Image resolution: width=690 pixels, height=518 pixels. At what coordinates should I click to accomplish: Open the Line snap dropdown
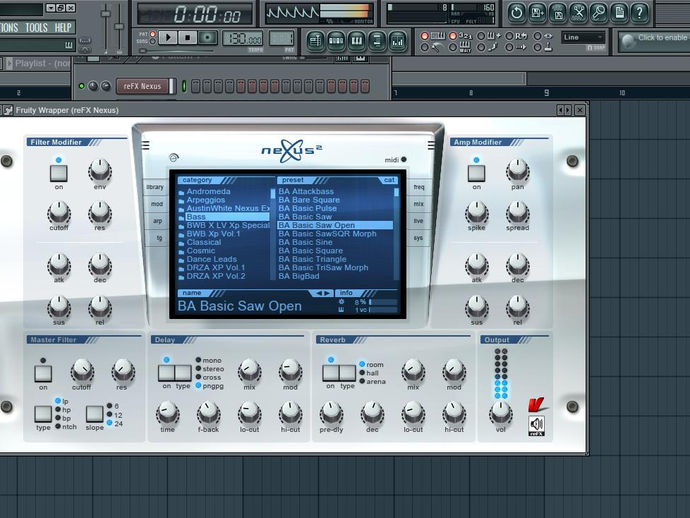pyautogui.click(x=583, y=37)
